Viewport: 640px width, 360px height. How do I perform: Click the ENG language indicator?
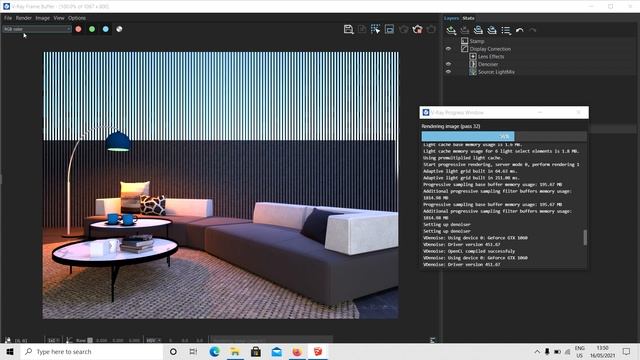580,352
